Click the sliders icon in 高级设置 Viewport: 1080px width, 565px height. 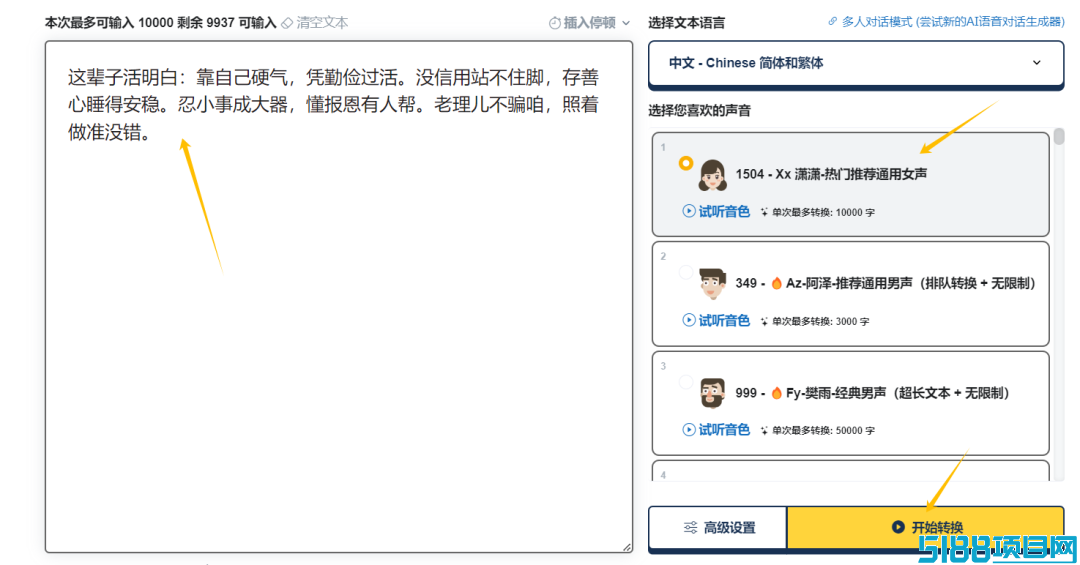pyautogui.click(x=690, y=527)
